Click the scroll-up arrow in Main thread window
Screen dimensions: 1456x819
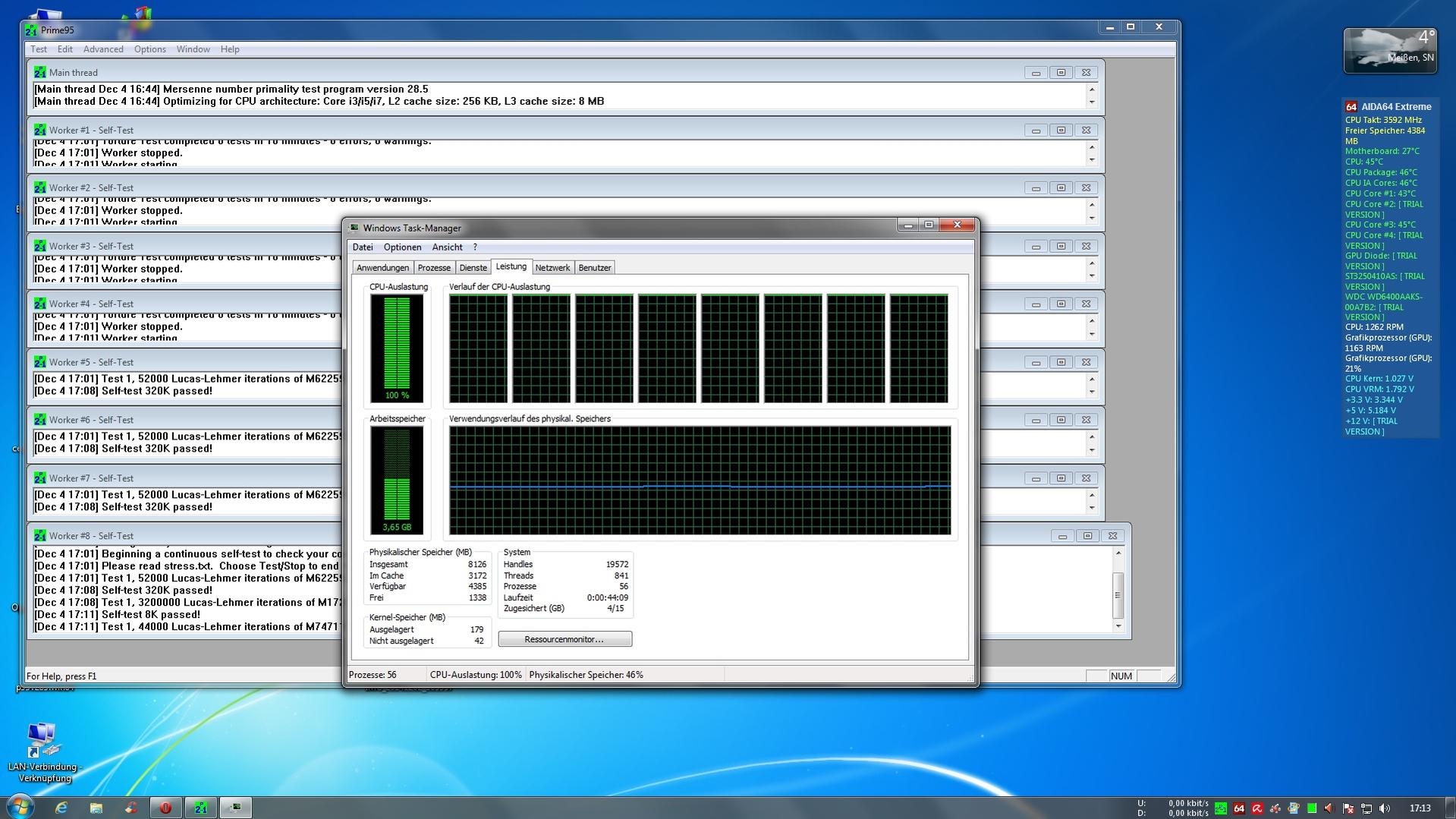[x=1092, y=90]
